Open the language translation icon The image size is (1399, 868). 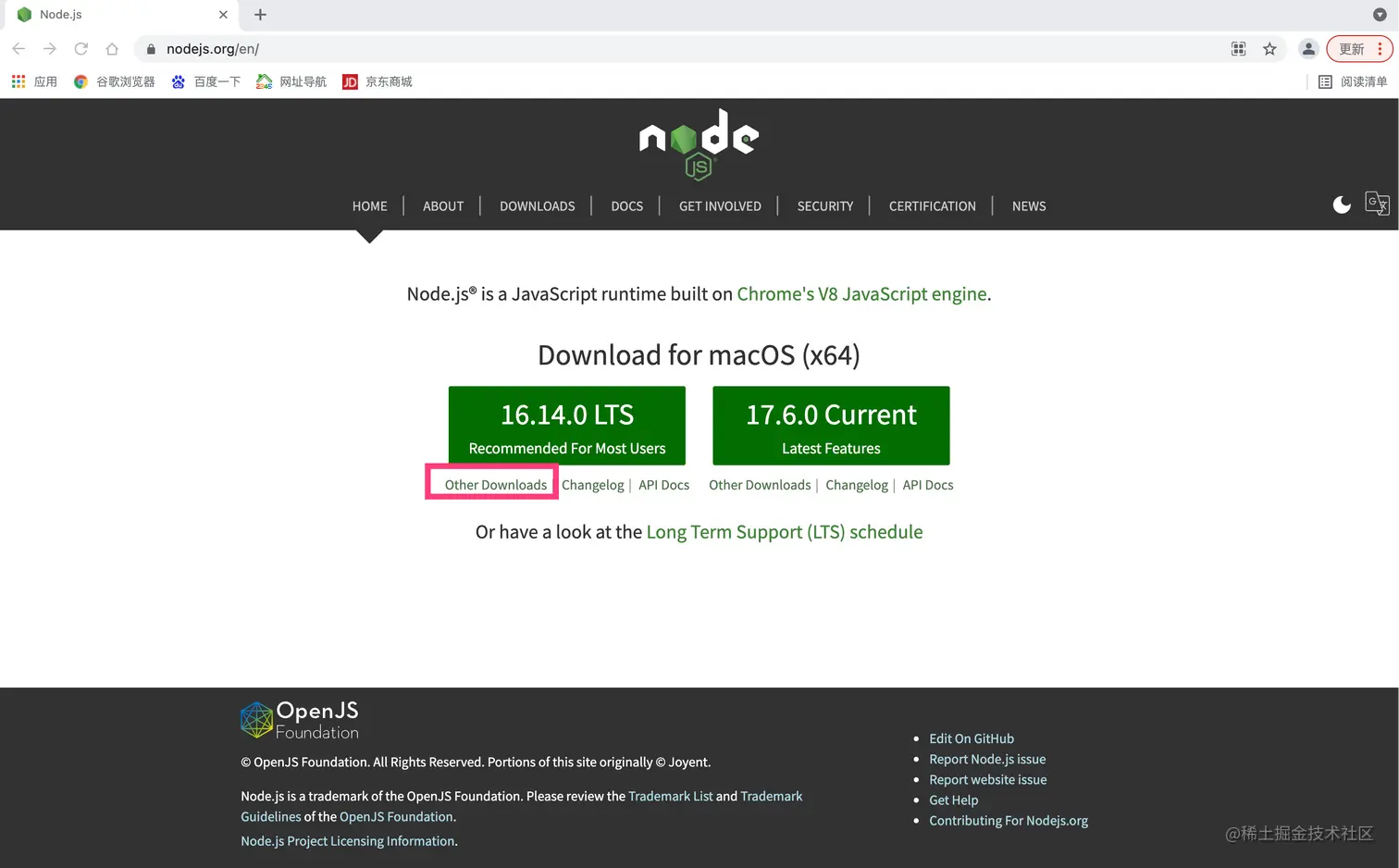click(x=1377, y=204)
